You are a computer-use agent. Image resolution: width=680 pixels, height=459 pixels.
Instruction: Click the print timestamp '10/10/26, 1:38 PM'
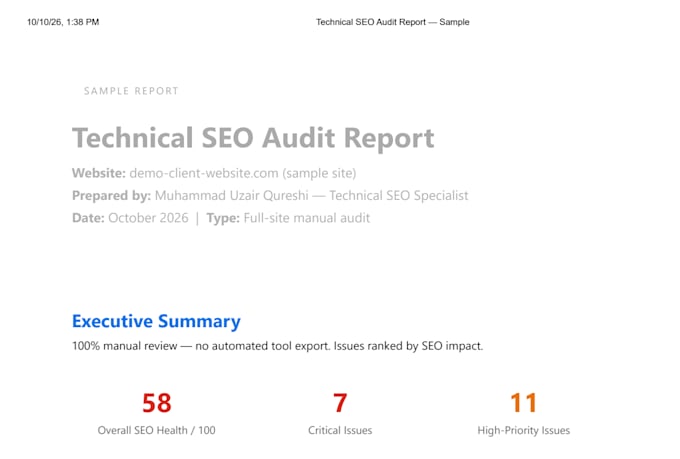tap(63, 22)
